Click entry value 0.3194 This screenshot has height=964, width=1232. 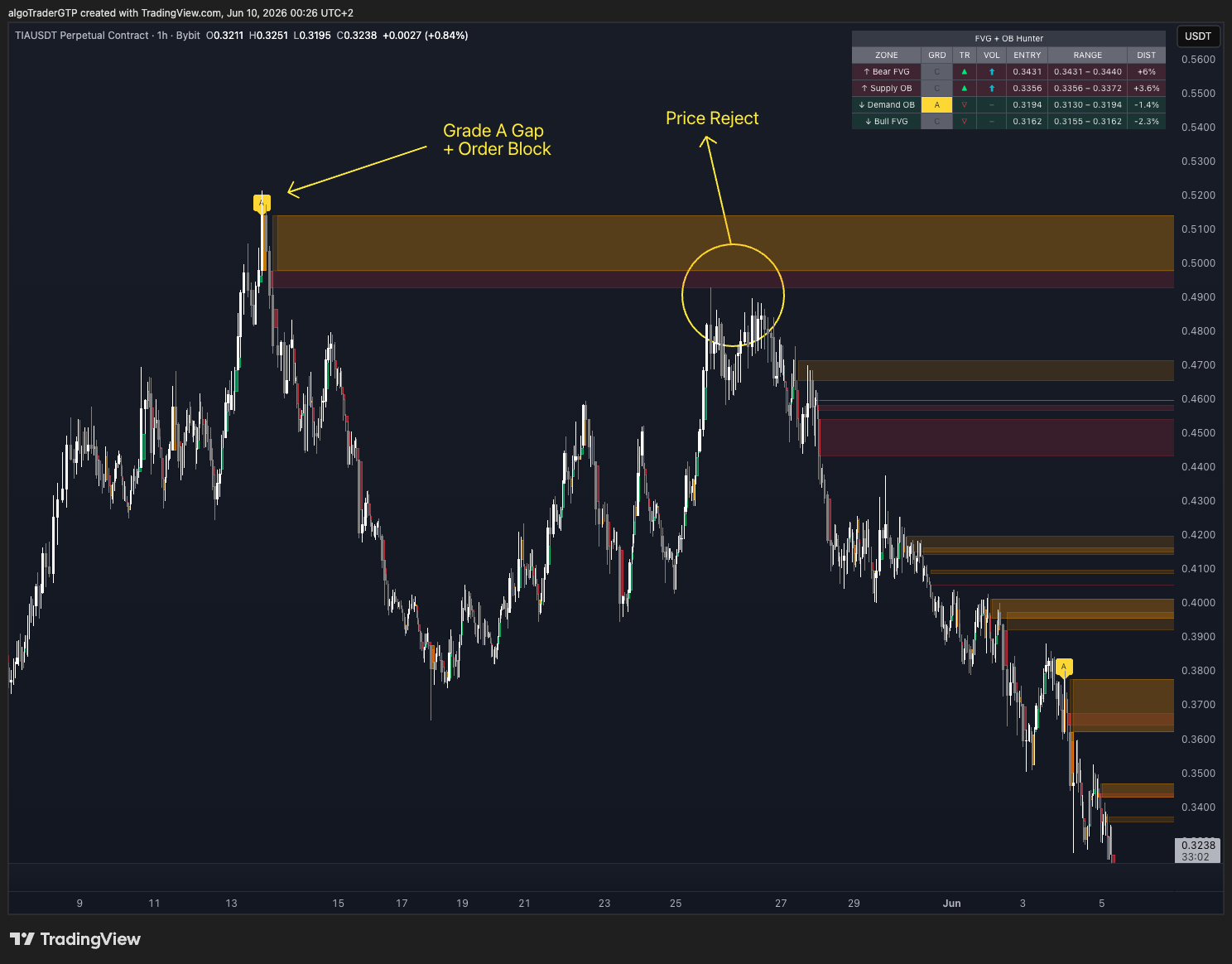click(1027, 105)
